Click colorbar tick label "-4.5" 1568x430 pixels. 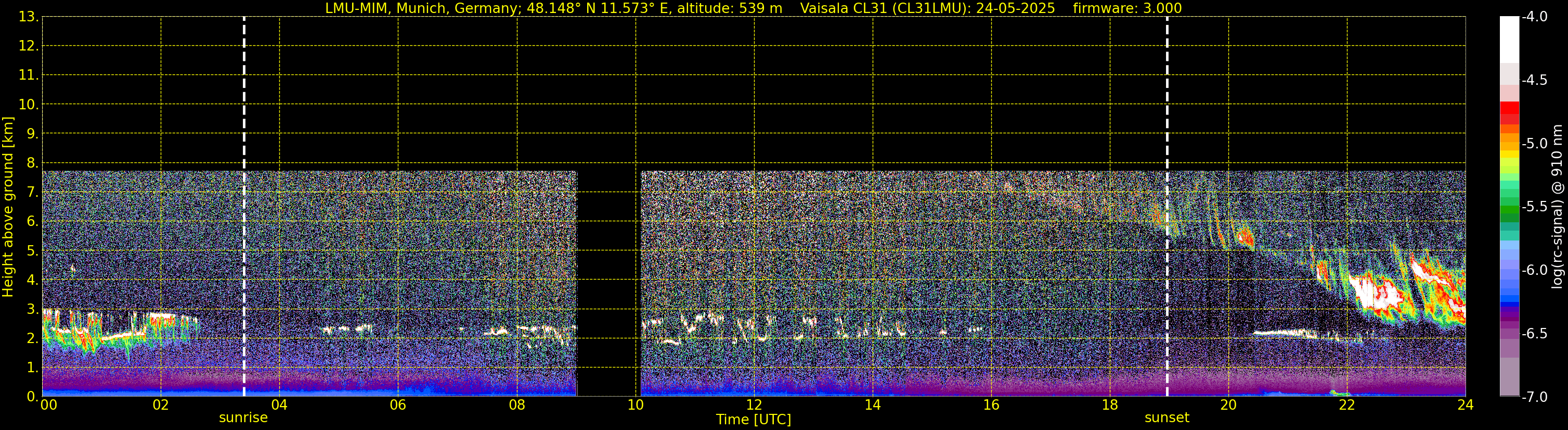1535,80
